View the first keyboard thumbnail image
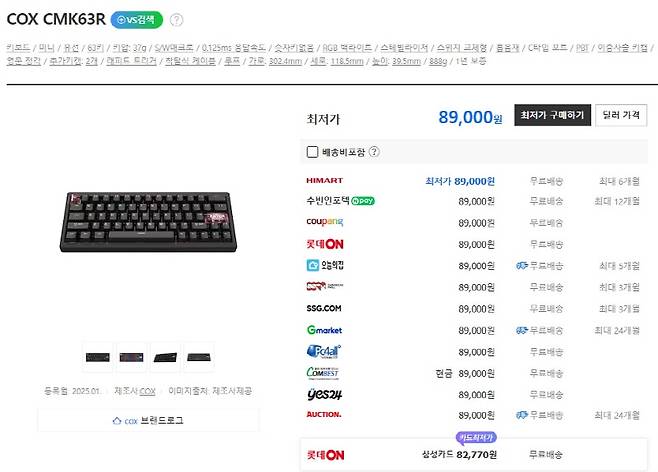The height and width of the screenshot is (472, 658). point(98,357)
